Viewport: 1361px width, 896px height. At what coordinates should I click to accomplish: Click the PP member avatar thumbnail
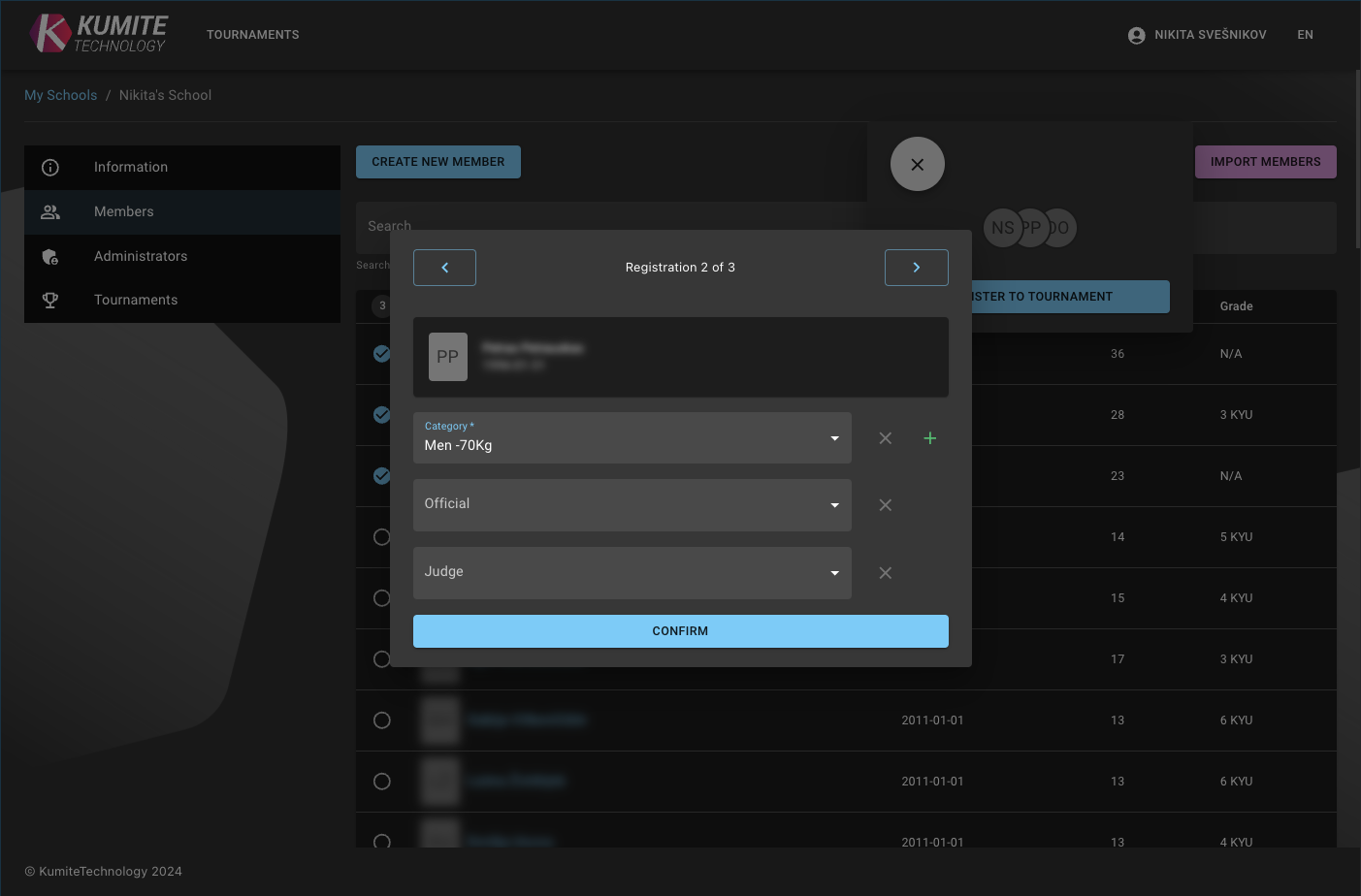pos(448,357)
